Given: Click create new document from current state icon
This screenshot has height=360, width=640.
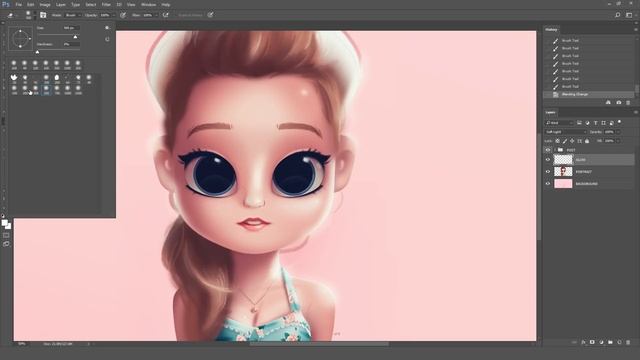Looking at the screenshot, I should [x=608, y=102].
